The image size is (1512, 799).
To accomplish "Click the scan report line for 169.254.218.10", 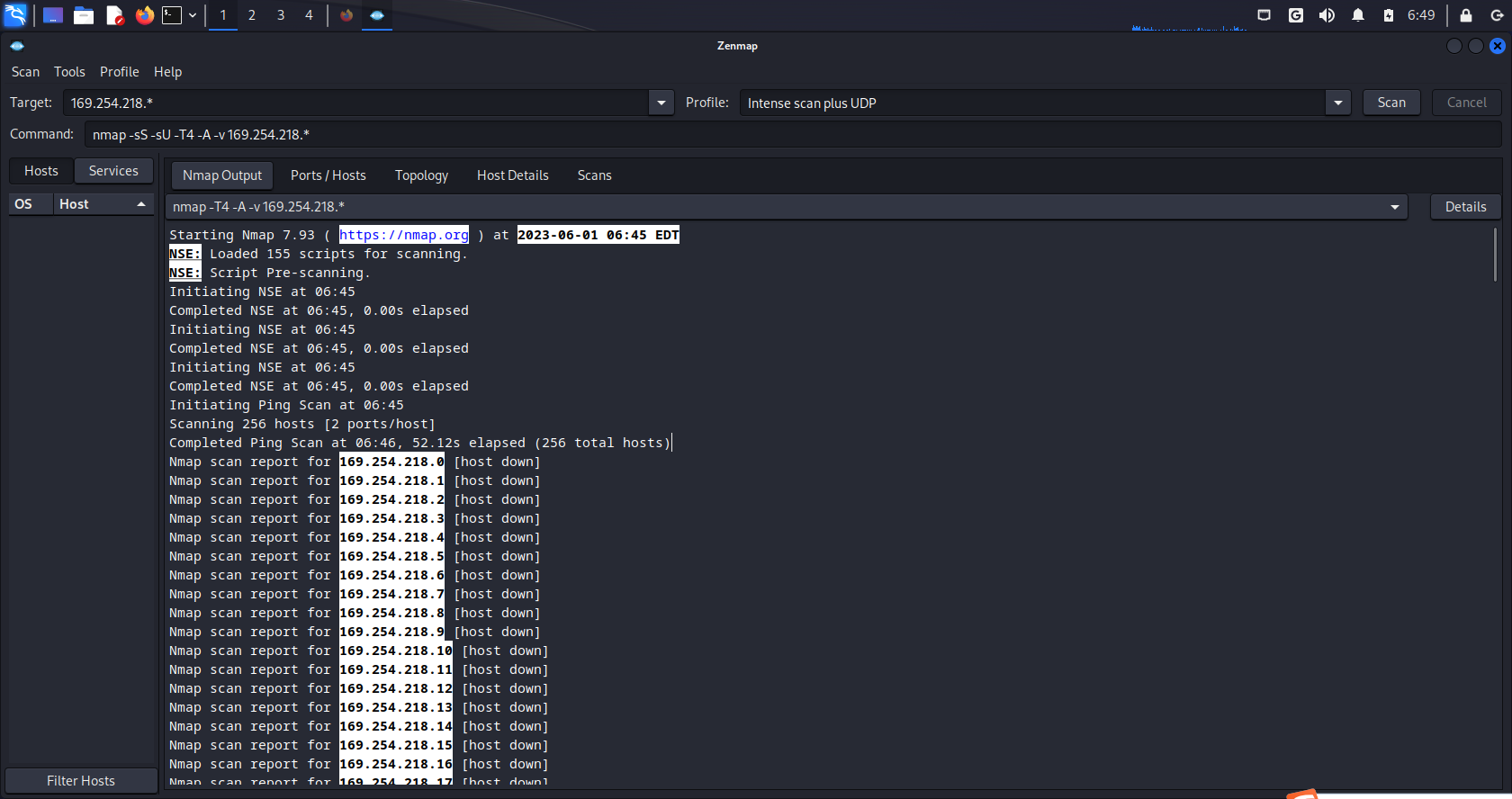I will [x=359, y=651].
